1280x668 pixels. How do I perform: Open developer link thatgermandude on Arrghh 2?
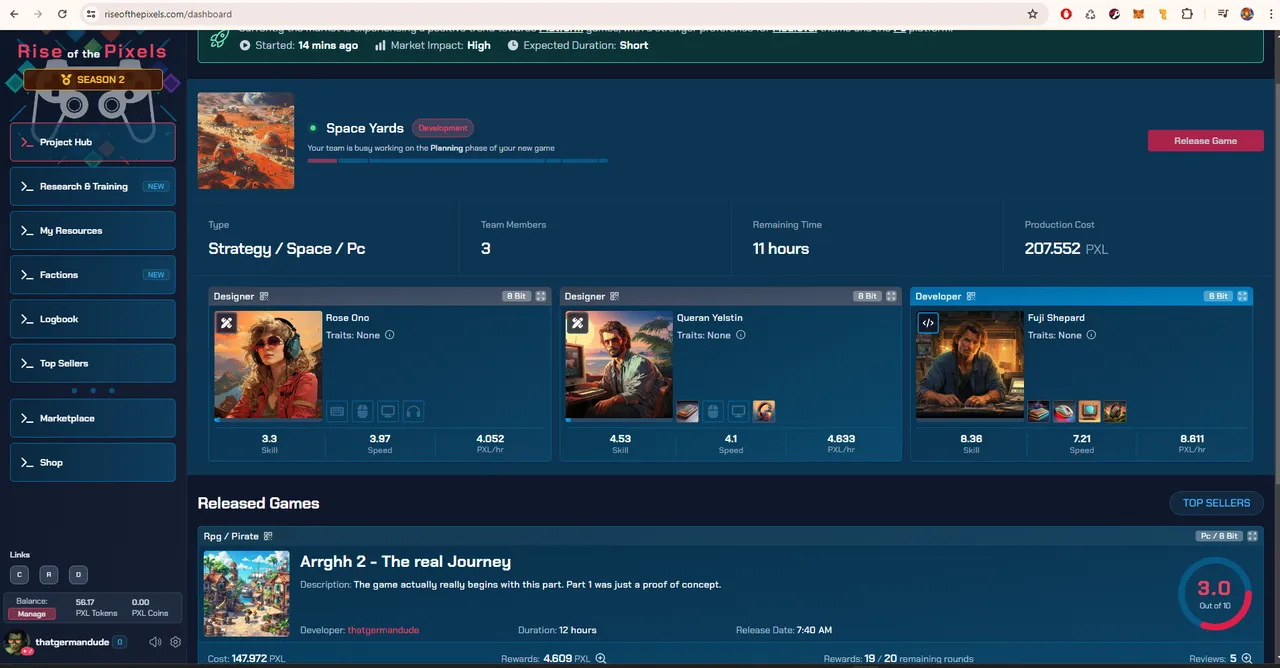383,630
